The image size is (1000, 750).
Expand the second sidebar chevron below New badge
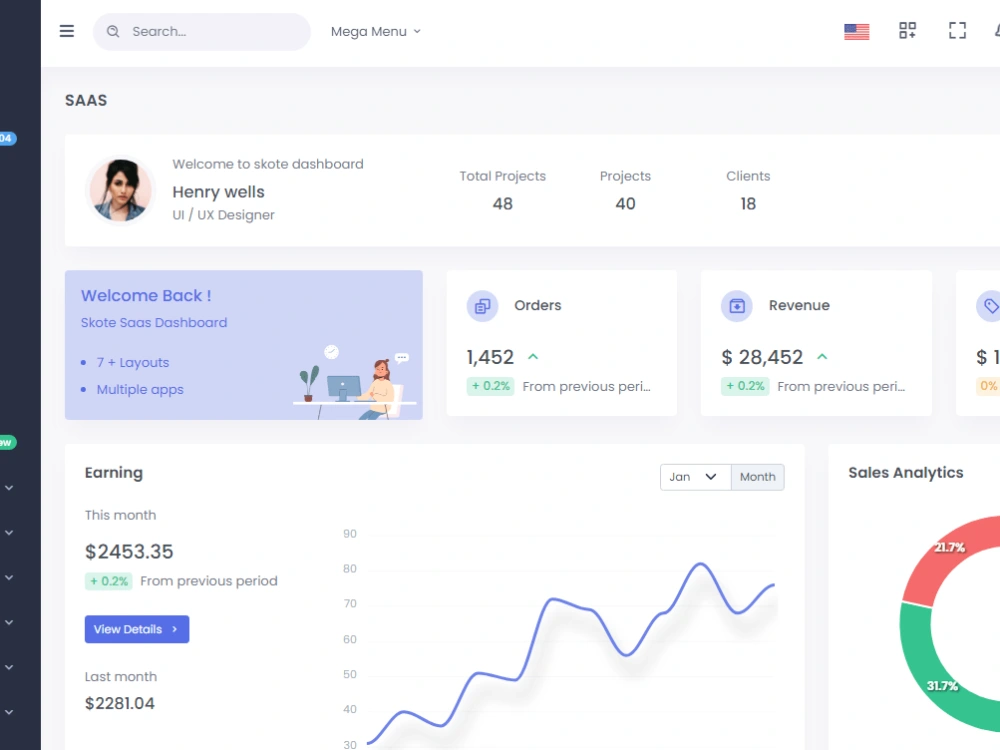9,533
